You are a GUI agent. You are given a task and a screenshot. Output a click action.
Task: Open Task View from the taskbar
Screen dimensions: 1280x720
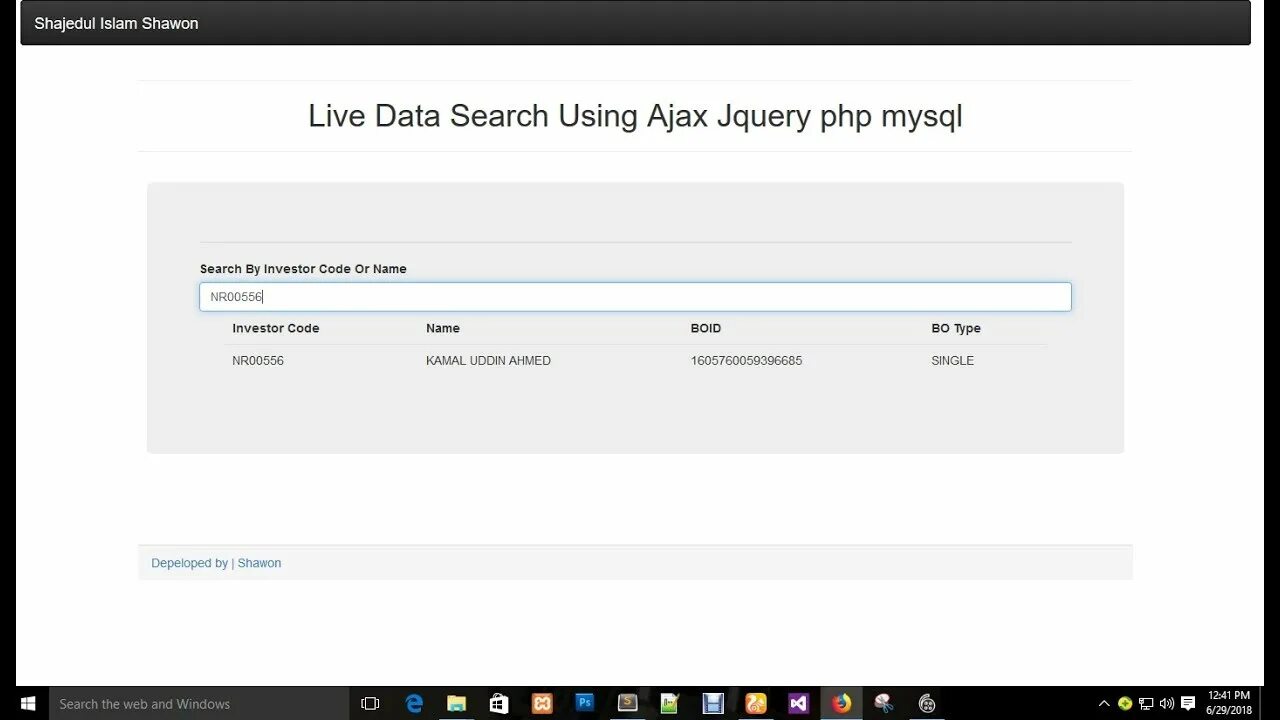pyautogui.click(x=370, y=703)
